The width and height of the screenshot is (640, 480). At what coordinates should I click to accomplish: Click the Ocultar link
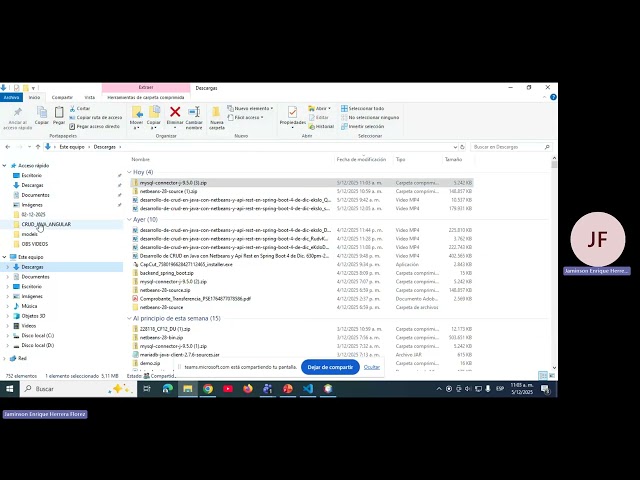(371, 367)
